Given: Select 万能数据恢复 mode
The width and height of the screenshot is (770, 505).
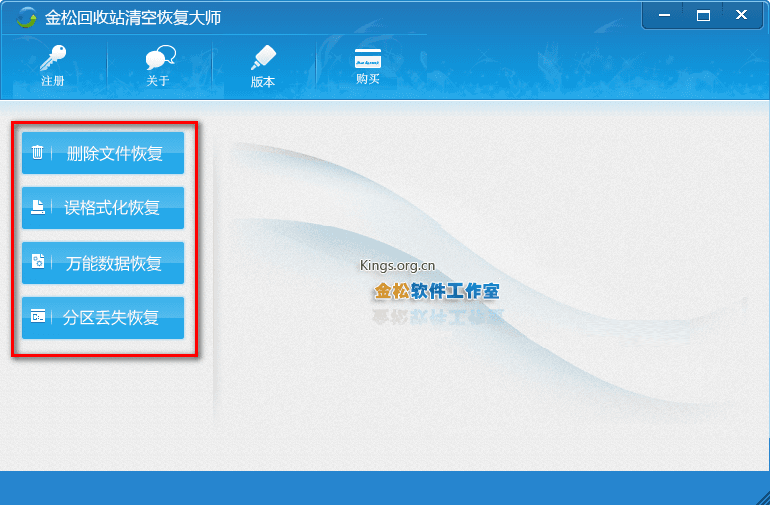Looking at the screenshot, I should 103,263.
